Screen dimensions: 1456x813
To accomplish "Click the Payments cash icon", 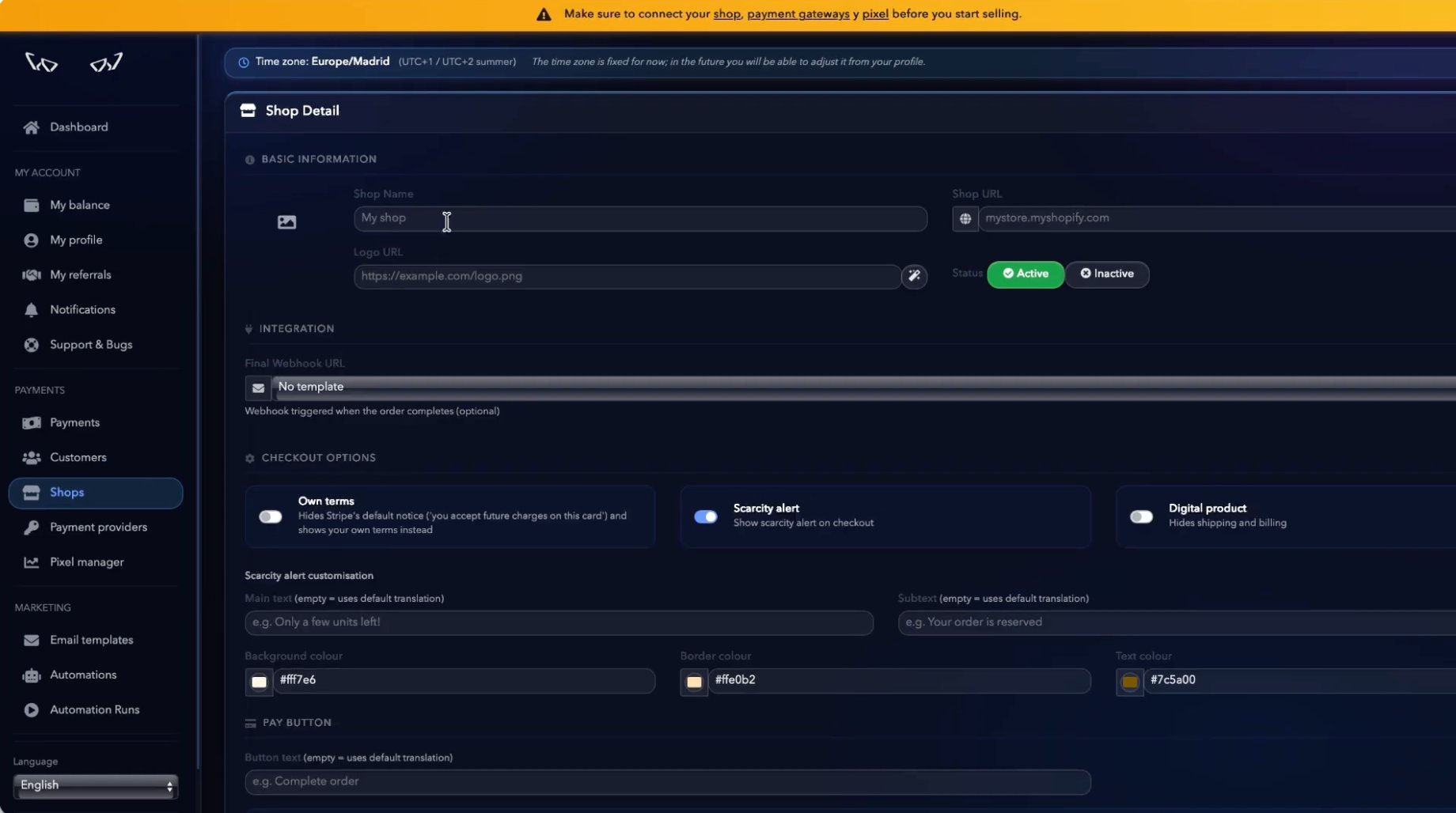I will 31,423.
